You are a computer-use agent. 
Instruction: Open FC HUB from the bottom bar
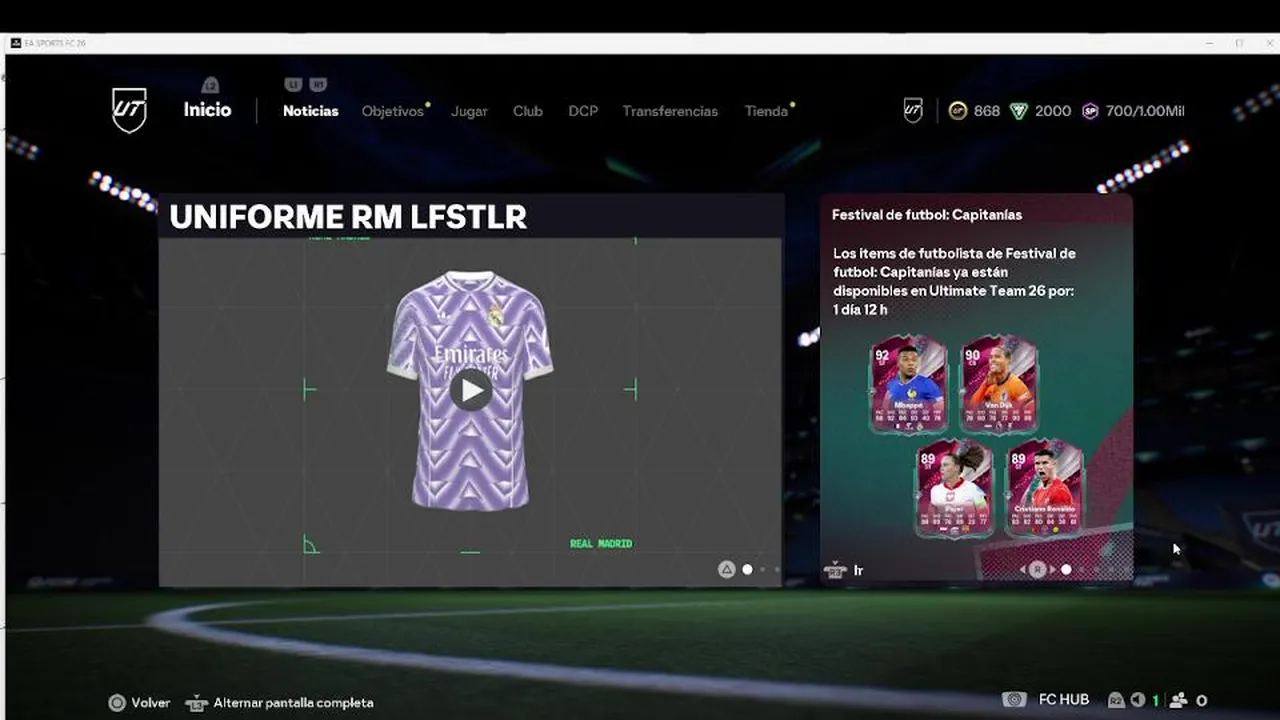coord(1063,700)
